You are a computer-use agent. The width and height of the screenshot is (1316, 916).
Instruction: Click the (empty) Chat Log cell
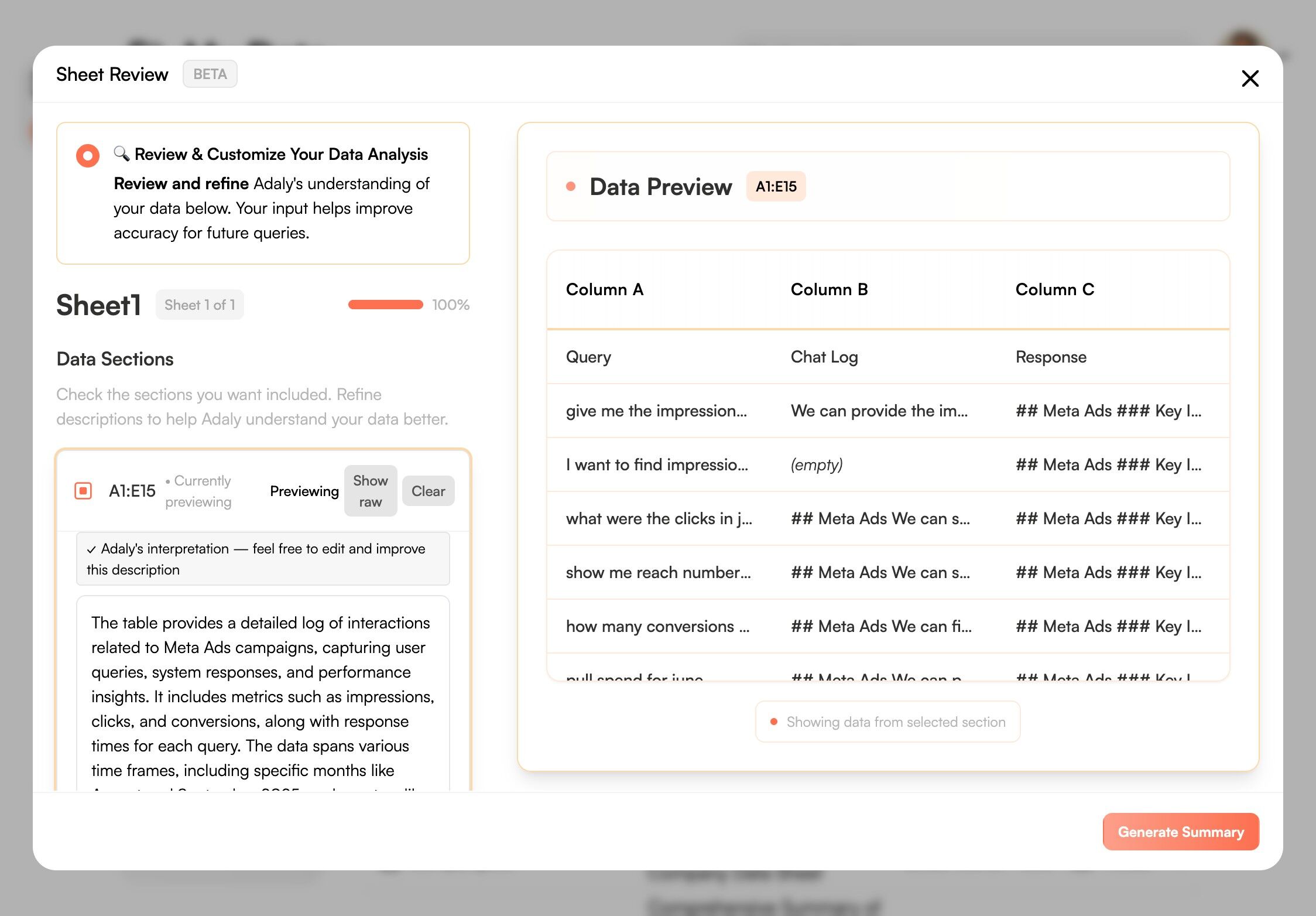click(x=816, y=465)
